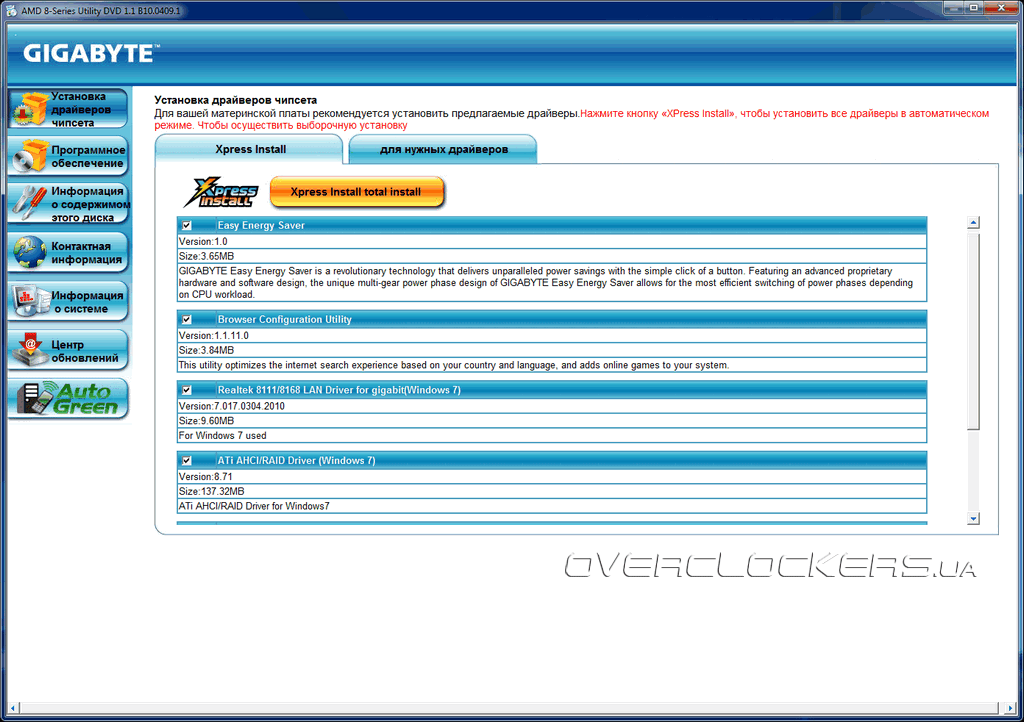Click the Size:137.32MB row
This screenshot has height=722, width=1024.
point(552,492)
